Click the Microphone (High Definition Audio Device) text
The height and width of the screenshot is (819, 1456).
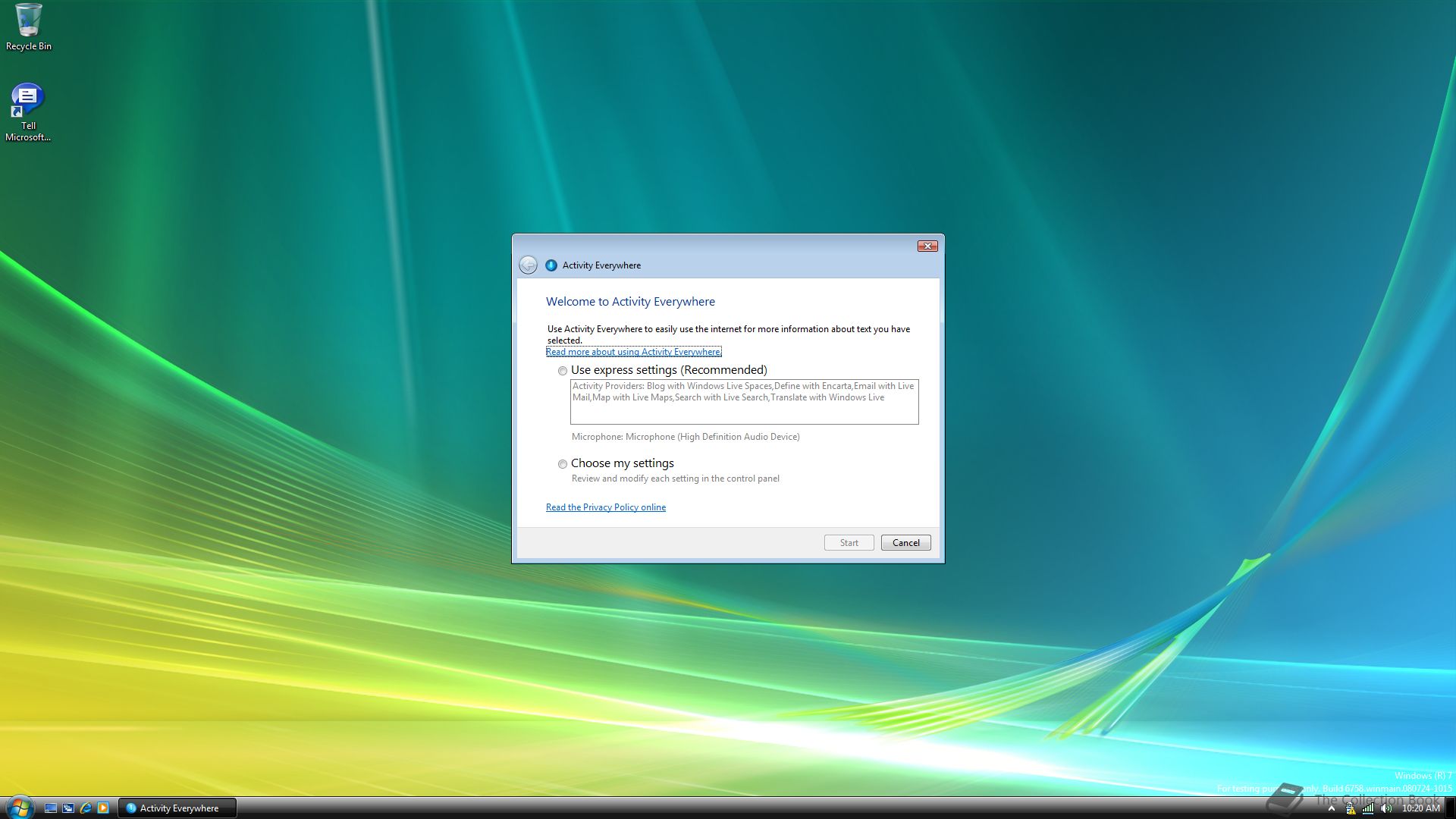pos(686,437)
